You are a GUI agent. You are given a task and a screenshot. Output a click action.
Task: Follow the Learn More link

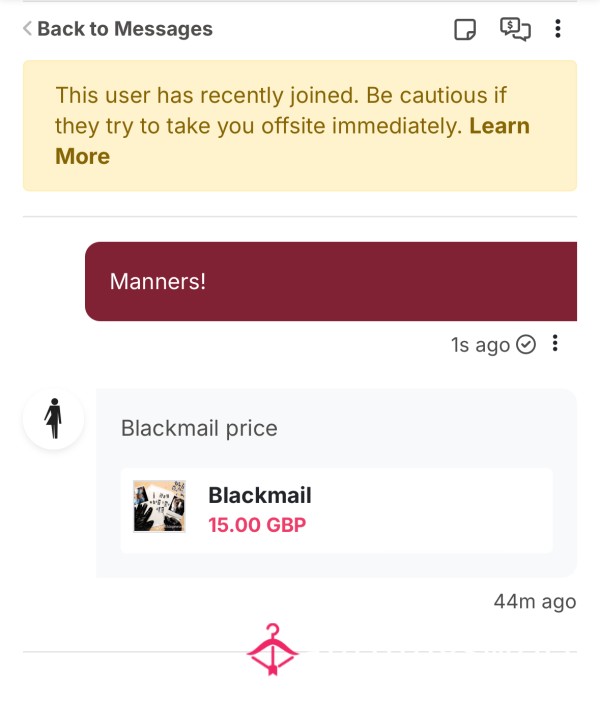tap(292, 141)
